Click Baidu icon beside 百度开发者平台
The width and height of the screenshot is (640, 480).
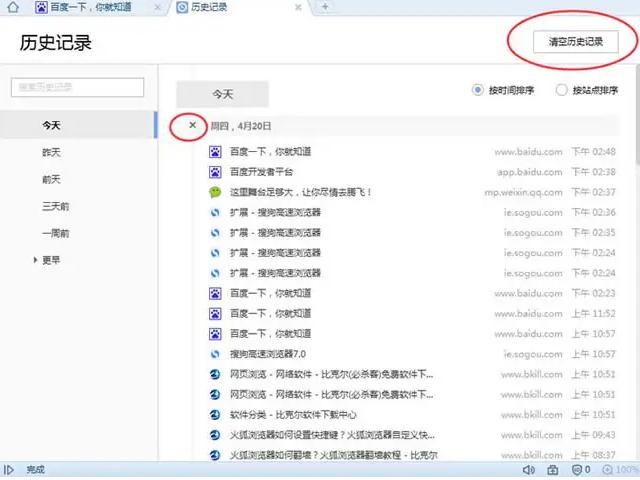click(215, 172)
